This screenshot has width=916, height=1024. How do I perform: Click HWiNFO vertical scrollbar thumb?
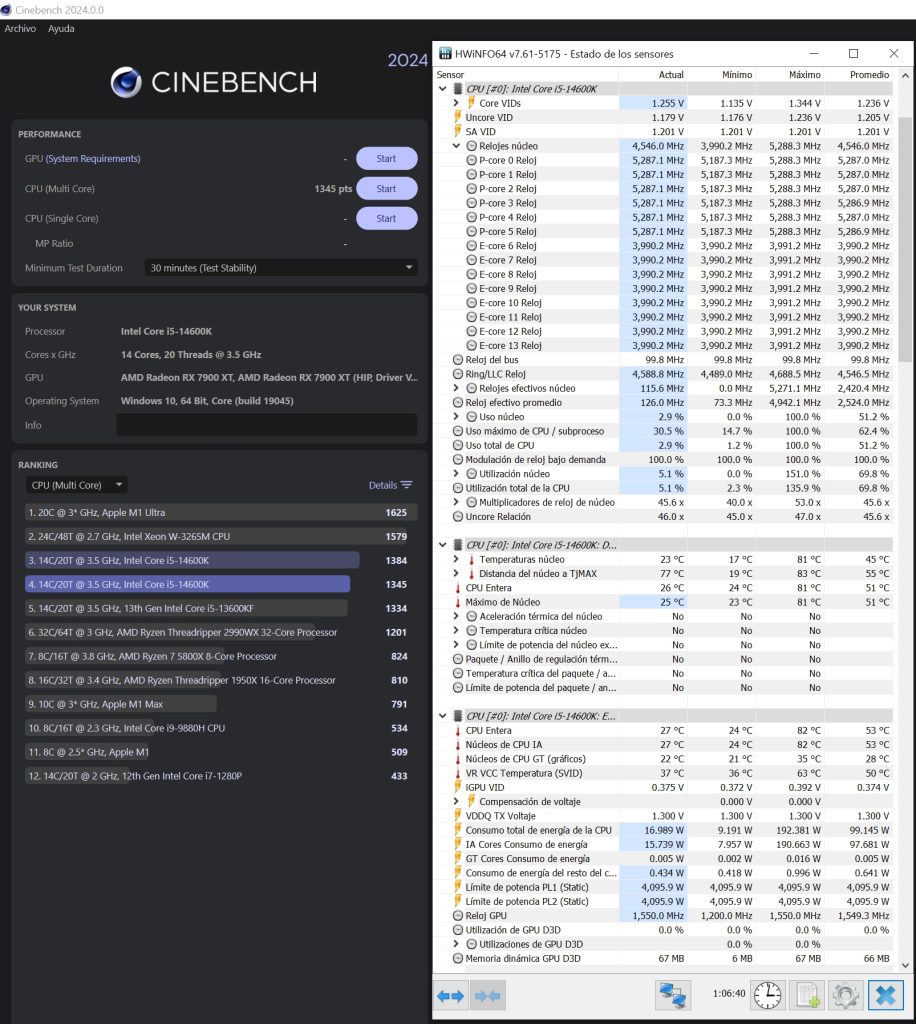click(905, 240)
